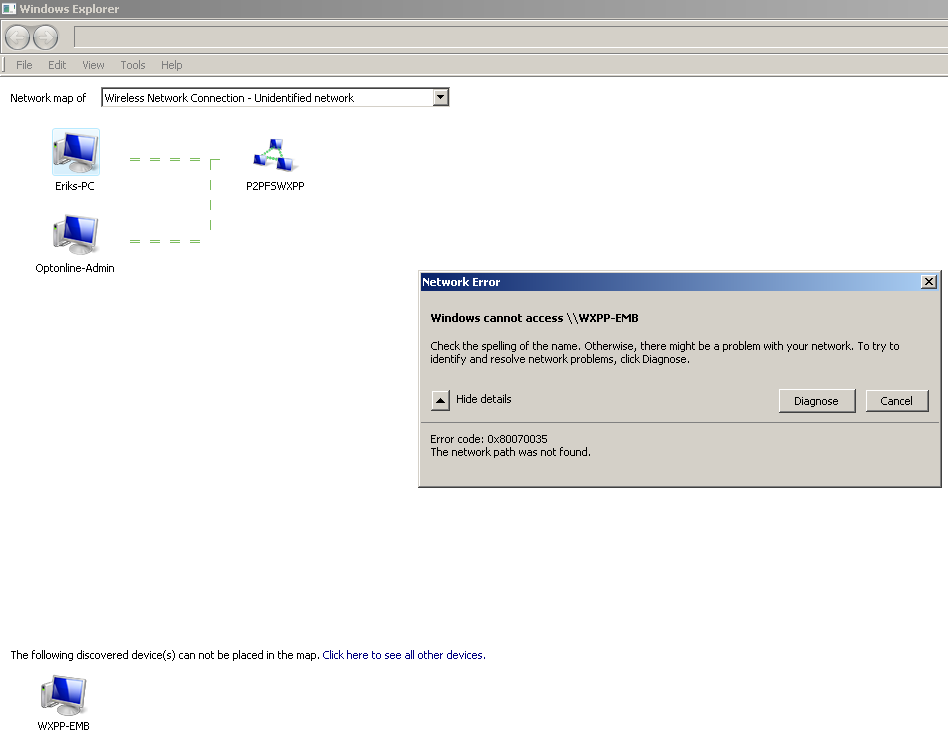Click the Wireless Network Connection combo box
Image resolution: width=948 pixels, height=740 pixels.
(x=266, y=98)
